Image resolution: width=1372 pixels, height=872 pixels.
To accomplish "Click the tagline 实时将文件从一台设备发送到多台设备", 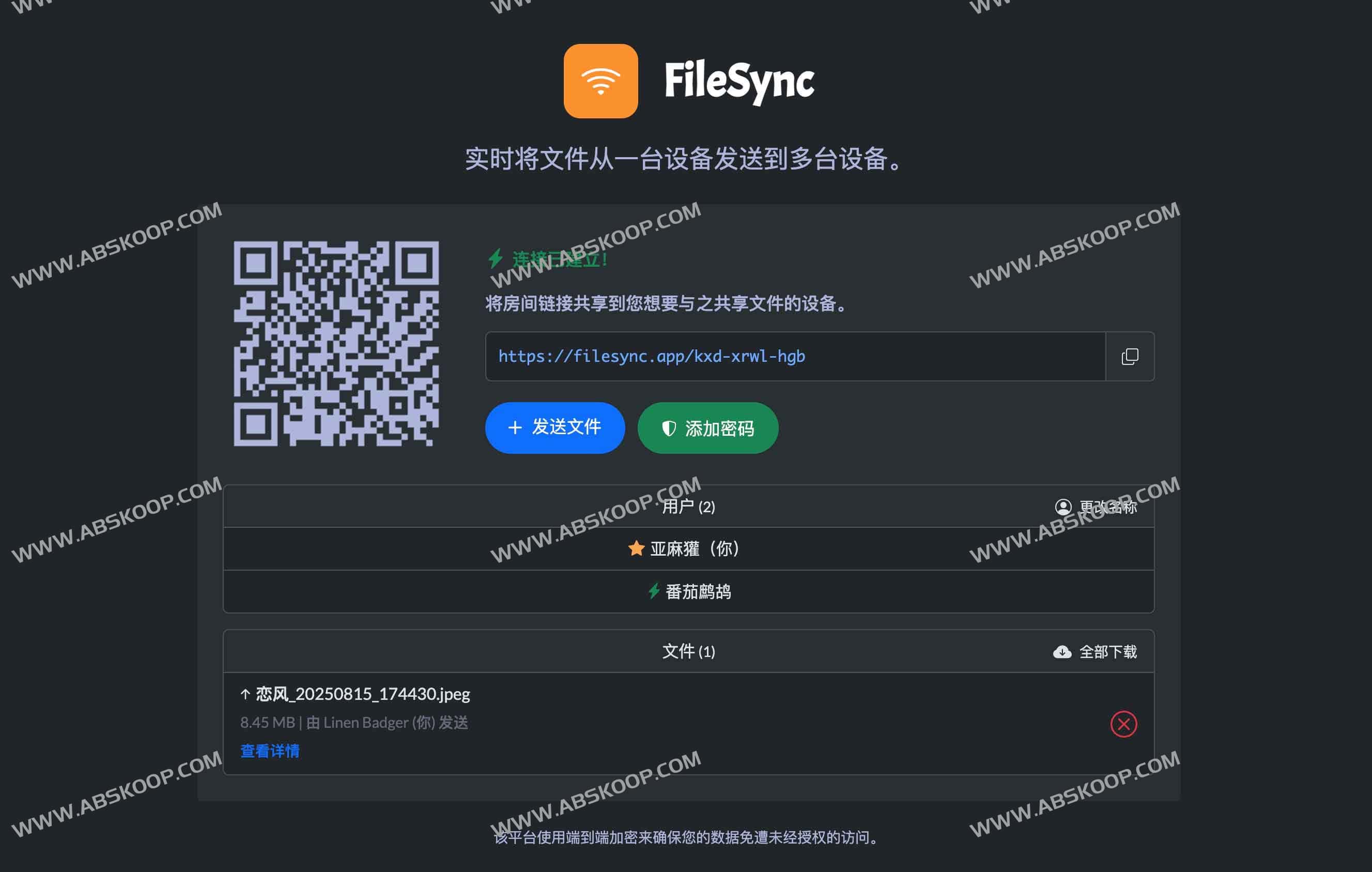I will tap(683, 159).
